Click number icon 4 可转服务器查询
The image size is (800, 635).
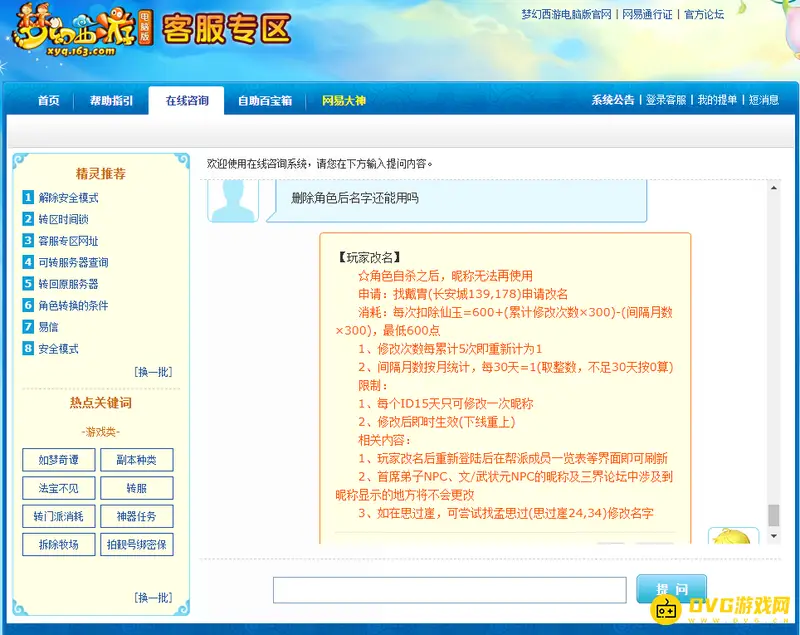(28, 262)
